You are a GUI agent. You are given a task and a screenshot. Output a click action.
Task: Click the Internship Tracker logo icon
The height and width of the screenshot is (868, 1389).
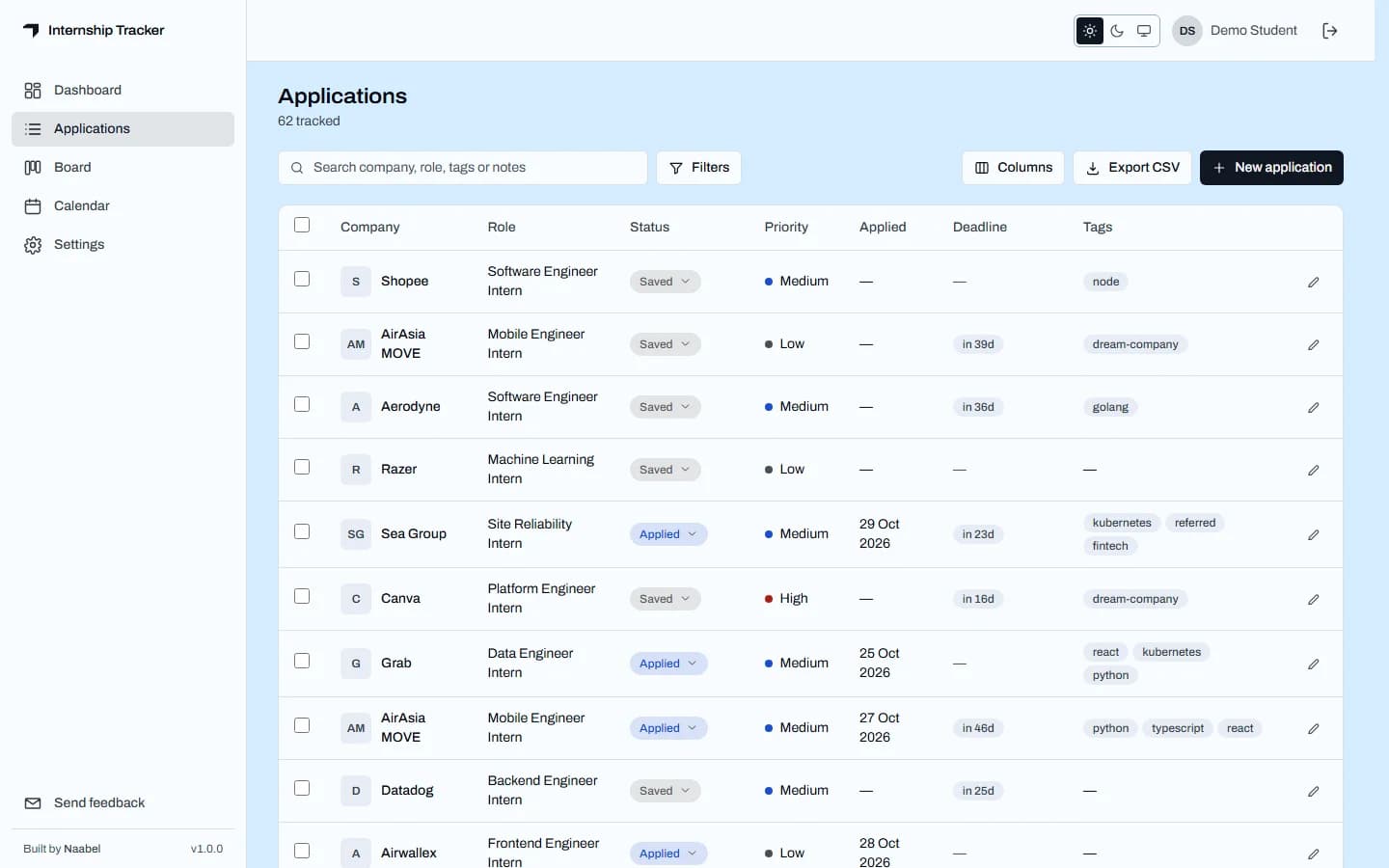click(x=32, y=31)
